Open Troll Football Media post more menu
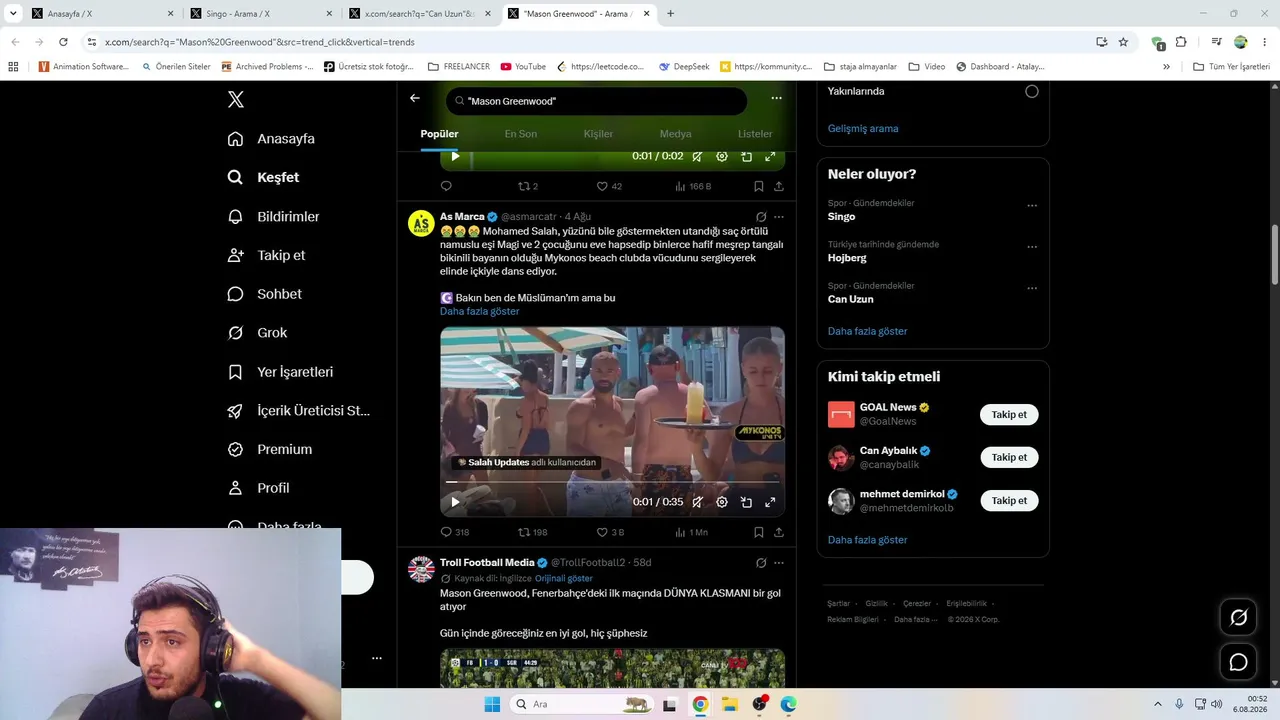This screenshot has width=1280, height=720. (x=779, y=563)
